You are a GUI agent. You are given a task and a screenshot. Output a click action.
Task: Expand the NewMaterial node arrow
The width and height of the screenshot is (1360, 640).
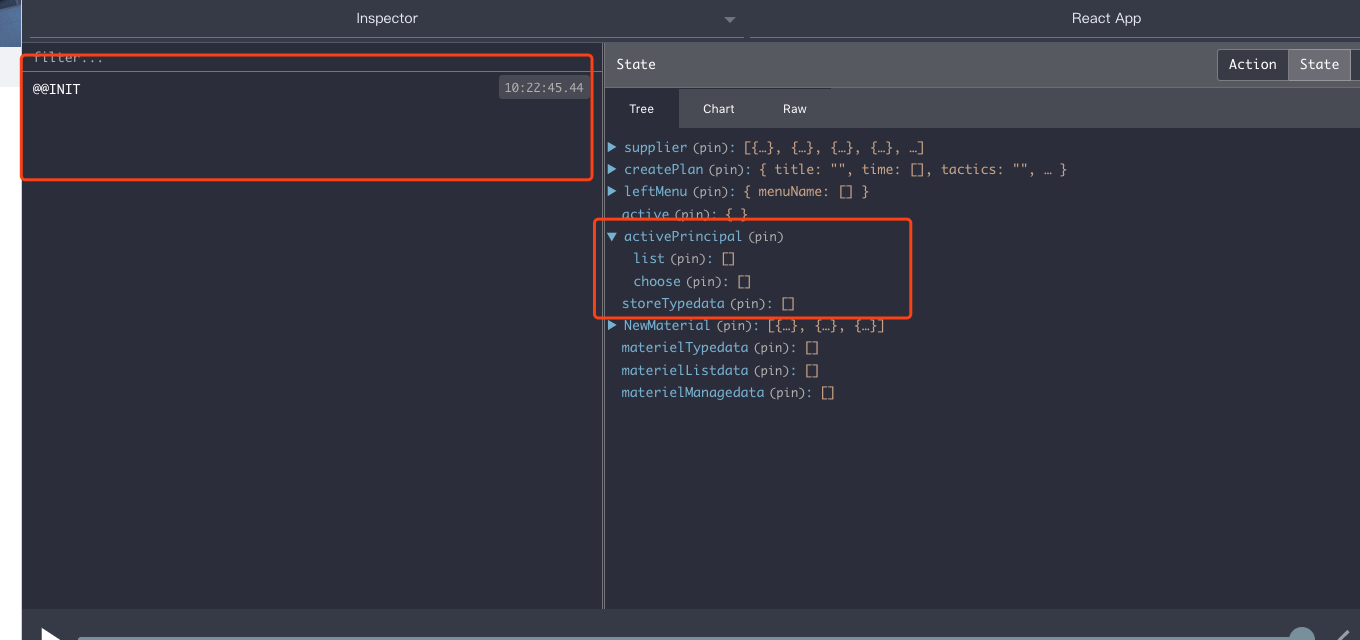[x=612, y=325]
